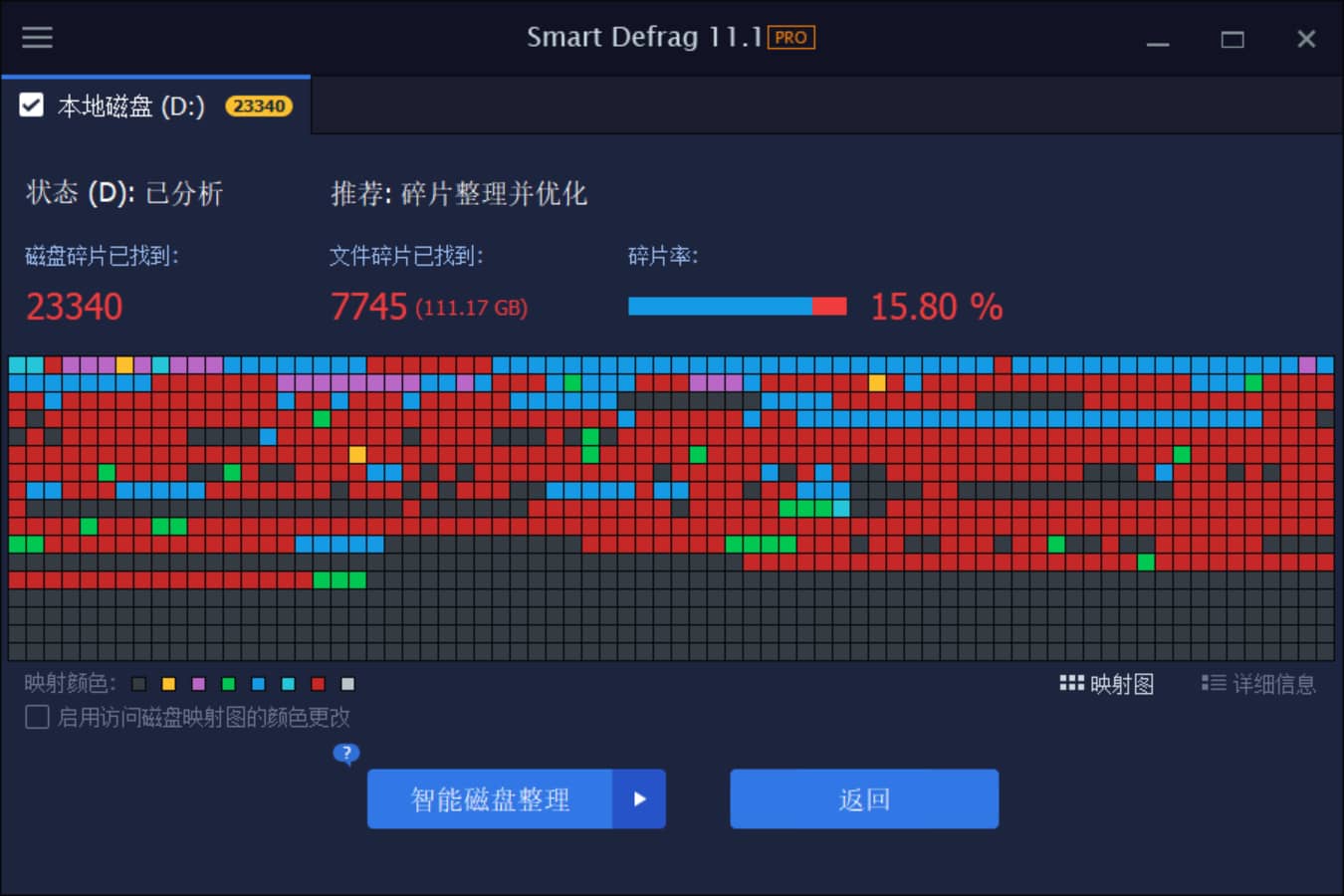This screenshot has height=896, width=1344.
Task: Open the blue question mark help bubble
Action: pyautogui.click(x=345, y=754)
